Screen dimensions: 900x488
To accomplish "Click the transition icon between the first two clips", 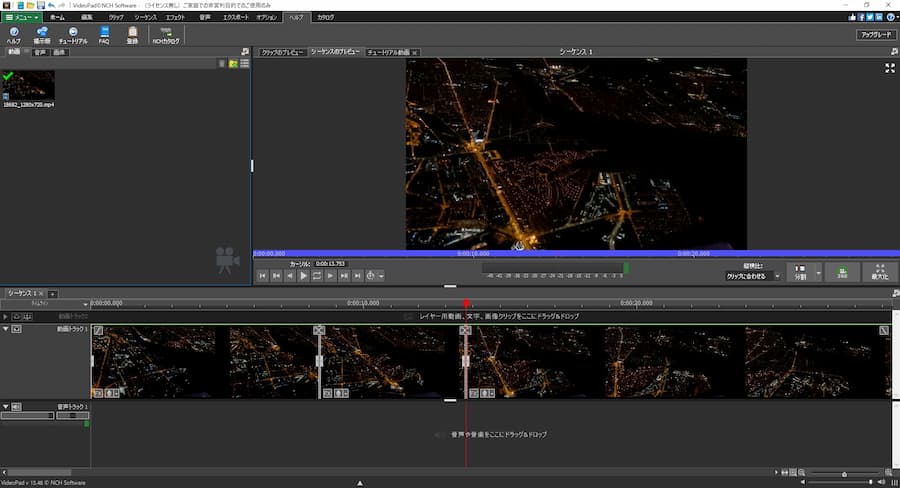I will [319, 330].
